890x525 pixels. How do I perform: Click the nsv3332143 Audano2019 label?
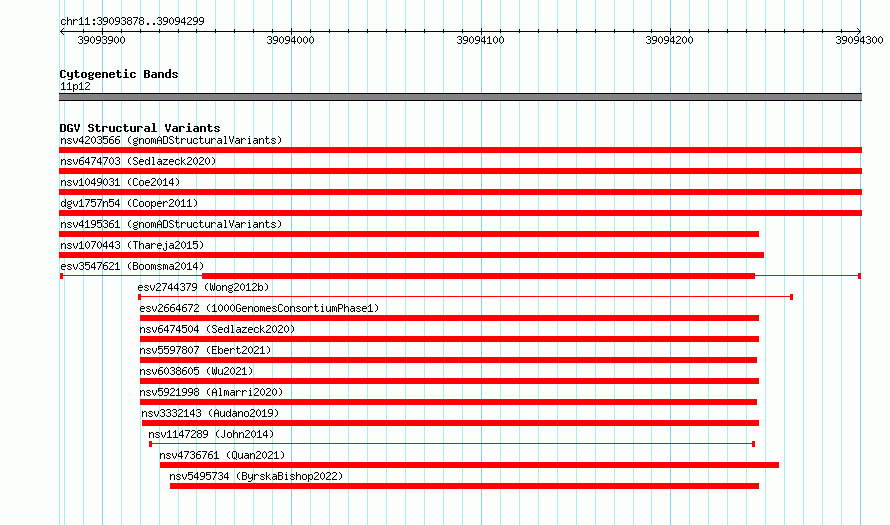(x=210, y=413)
